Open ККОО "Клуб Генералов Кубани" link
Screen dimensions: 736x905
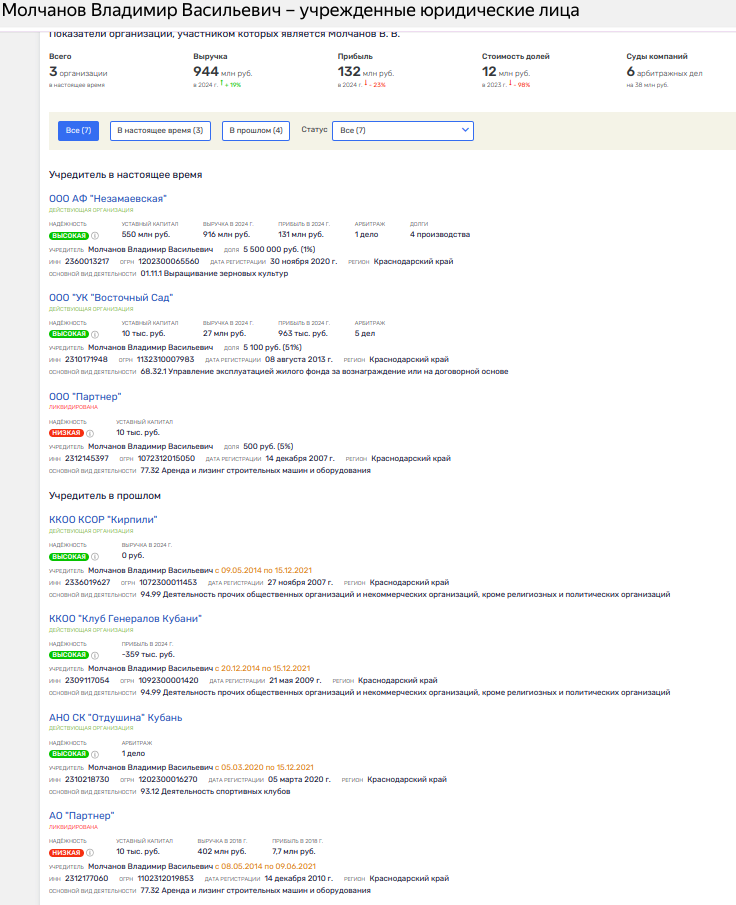[x=125, y=619]
